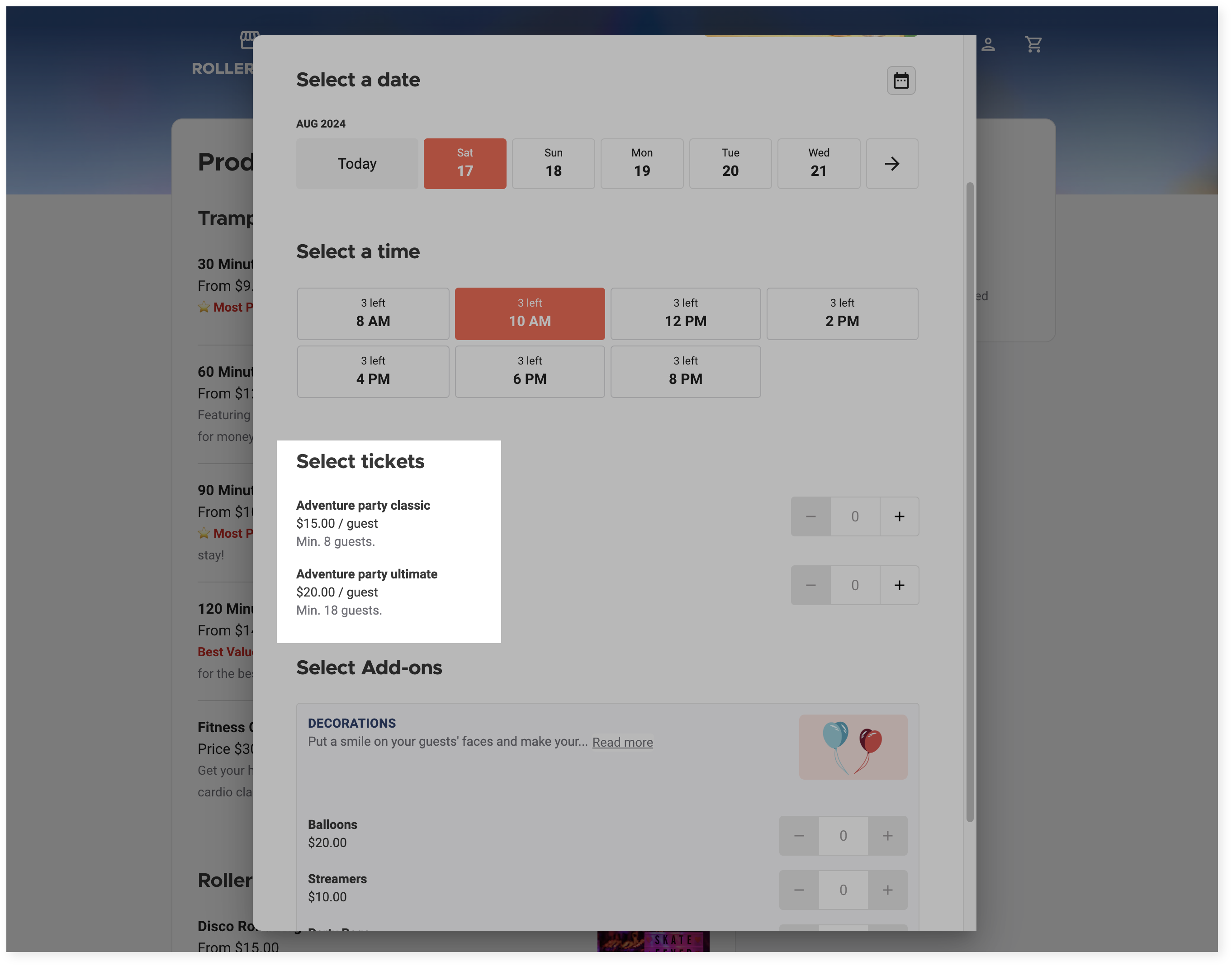Click the modal vertical scrollbar
1232x966 pixels.
(x=969, y=501)
